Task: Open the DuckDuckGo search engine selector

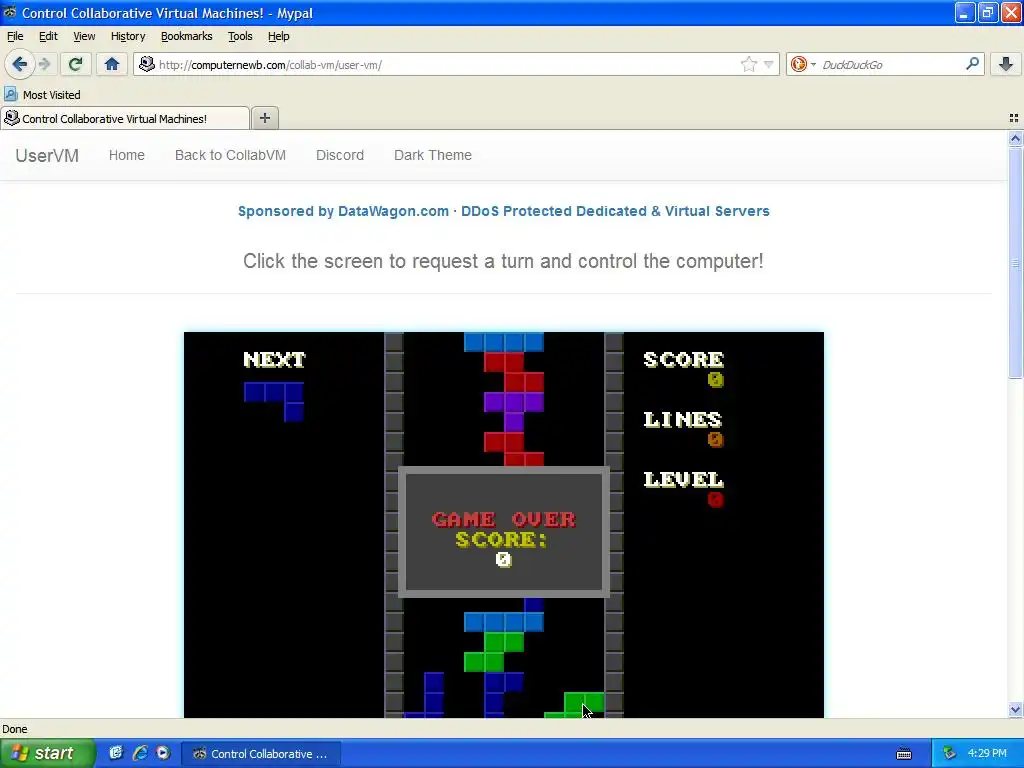Action: [803, 64]
